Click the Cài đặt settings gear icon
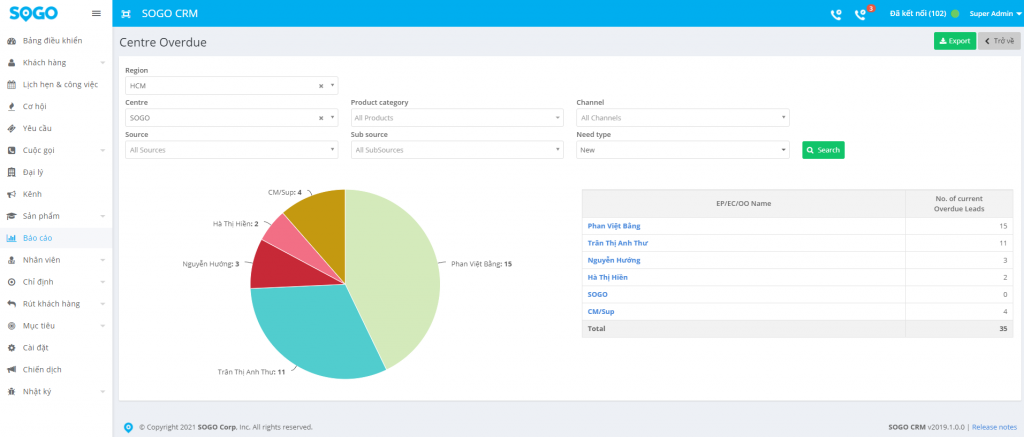 coord(11,347)
